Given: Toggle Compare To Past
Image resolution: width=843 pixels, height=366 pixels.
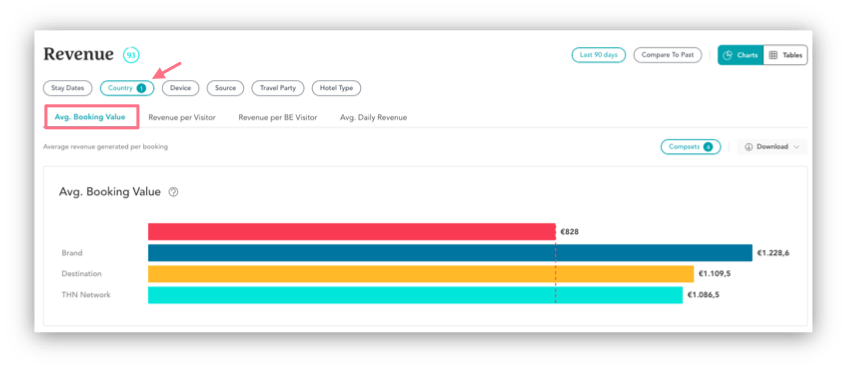Looking at the screenshot, I should pyautogui.click(x=667, y=55).
